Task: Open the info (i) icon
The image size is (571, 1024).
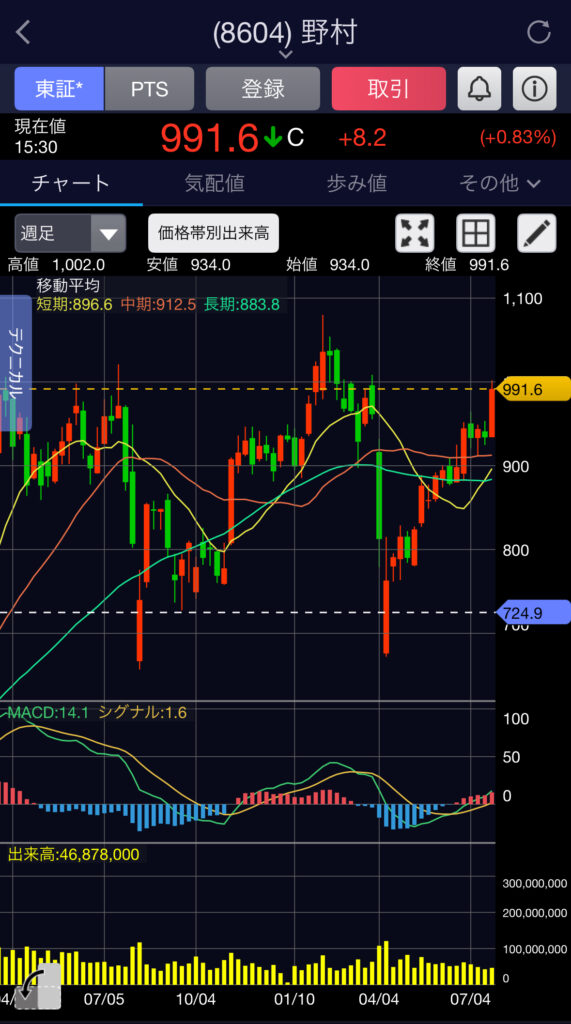Action: 534,89
